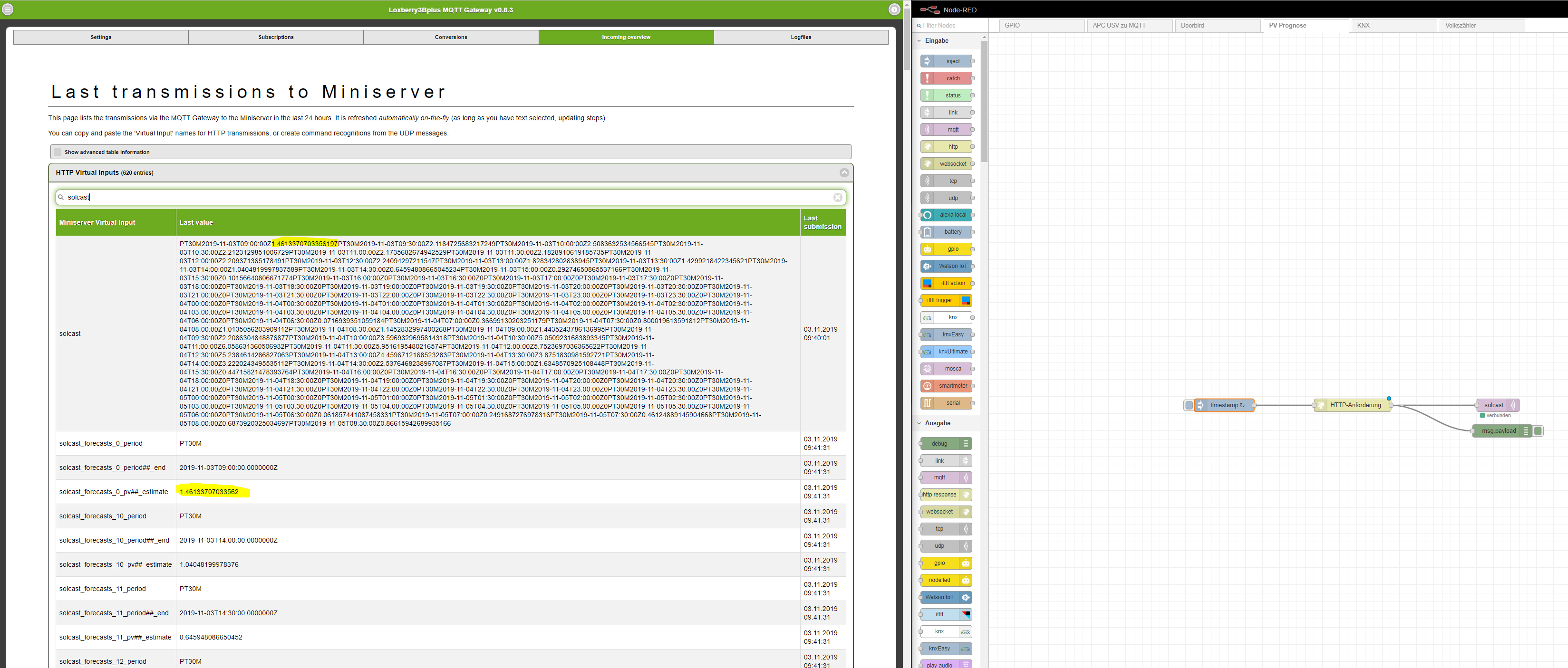Select the solcast MQTT output node

point(1494,405)
